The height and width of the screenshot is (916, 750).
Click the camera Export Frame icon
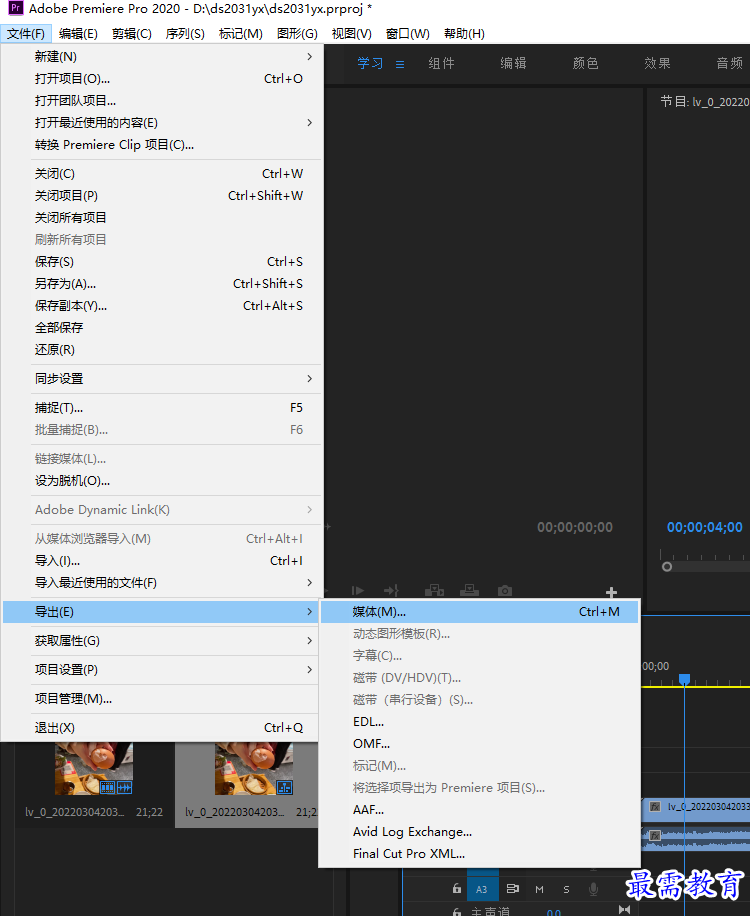click(x=505, y=591)
